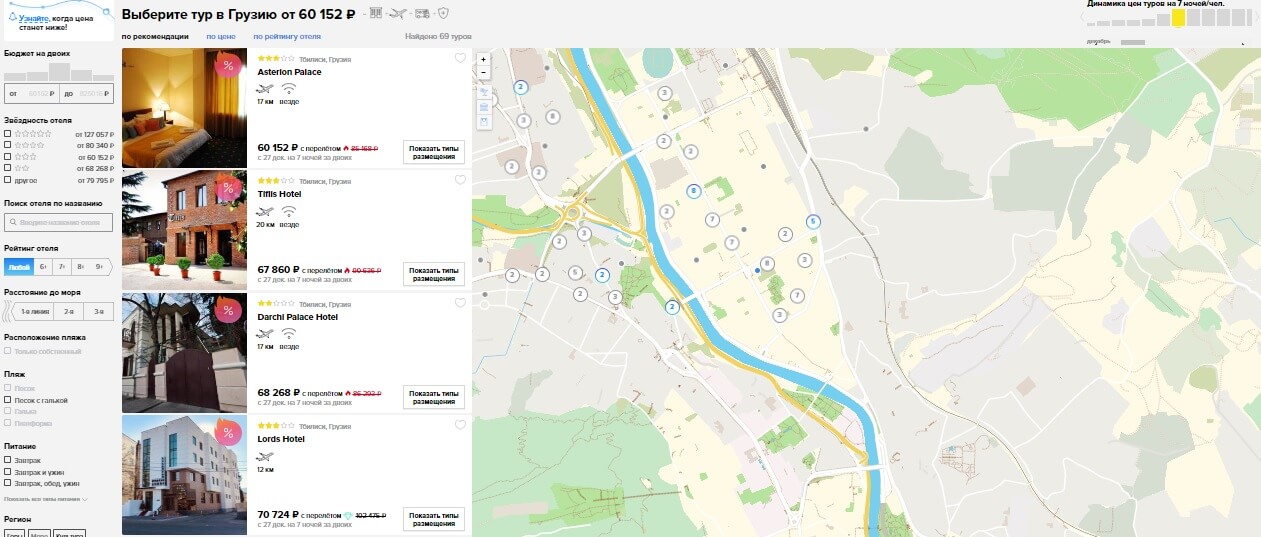Click the percent badge on Lords Hotel photo

pos(229,432)
